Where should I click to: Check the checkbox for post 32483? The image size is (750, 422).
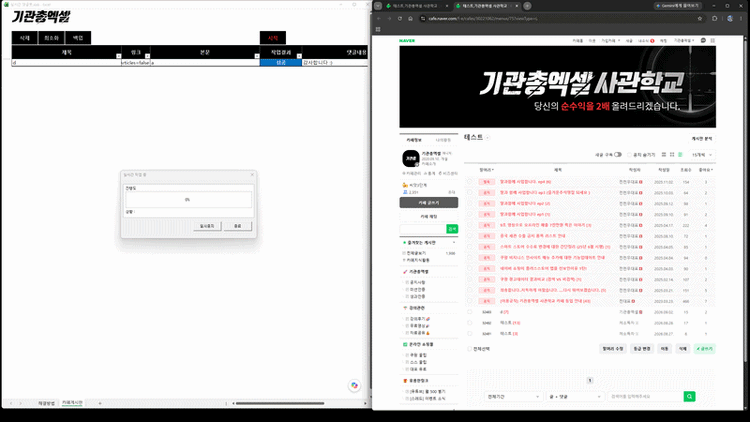pos(470,312)
